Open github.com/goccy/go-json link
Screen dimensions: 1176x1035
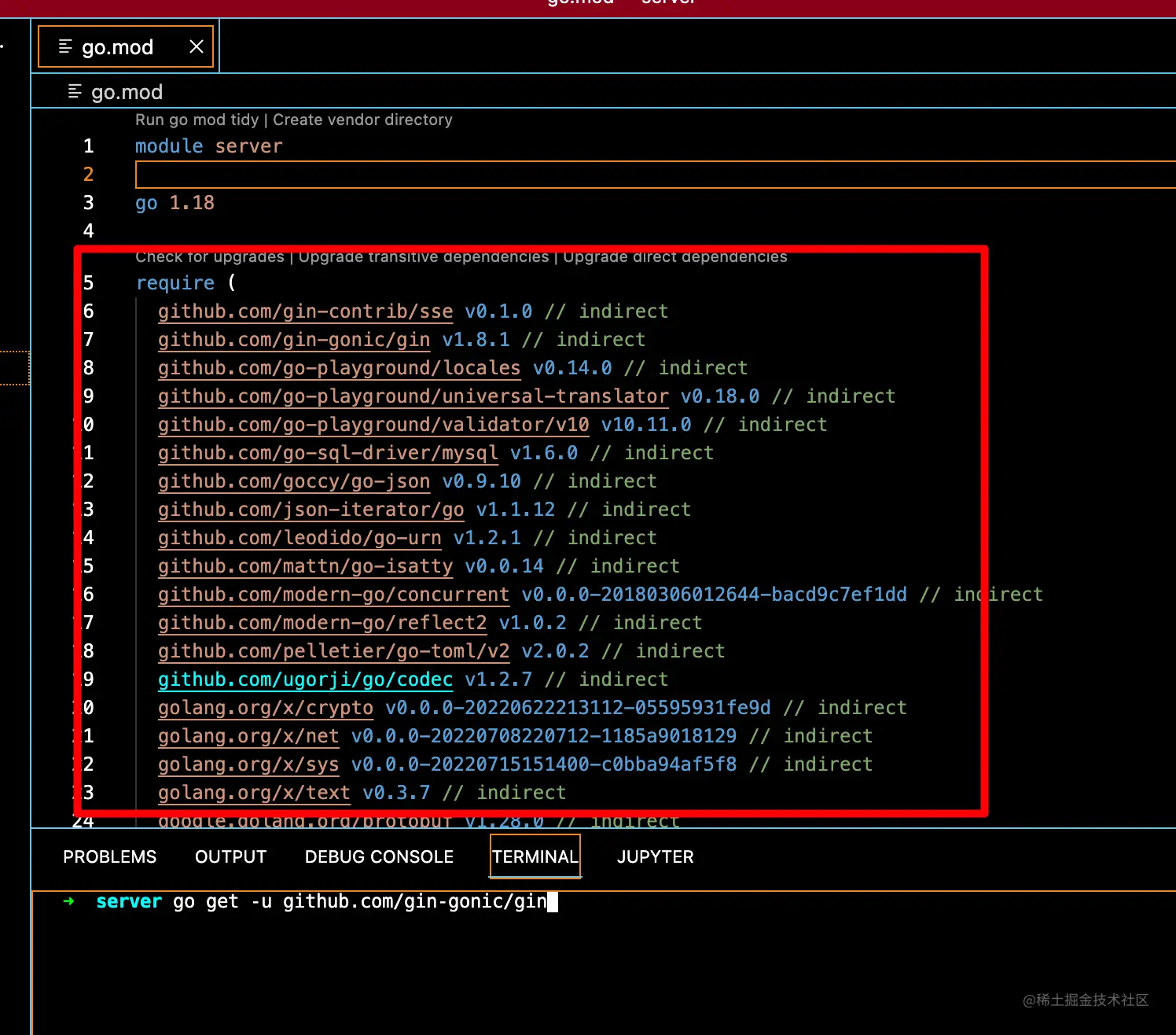294,481
